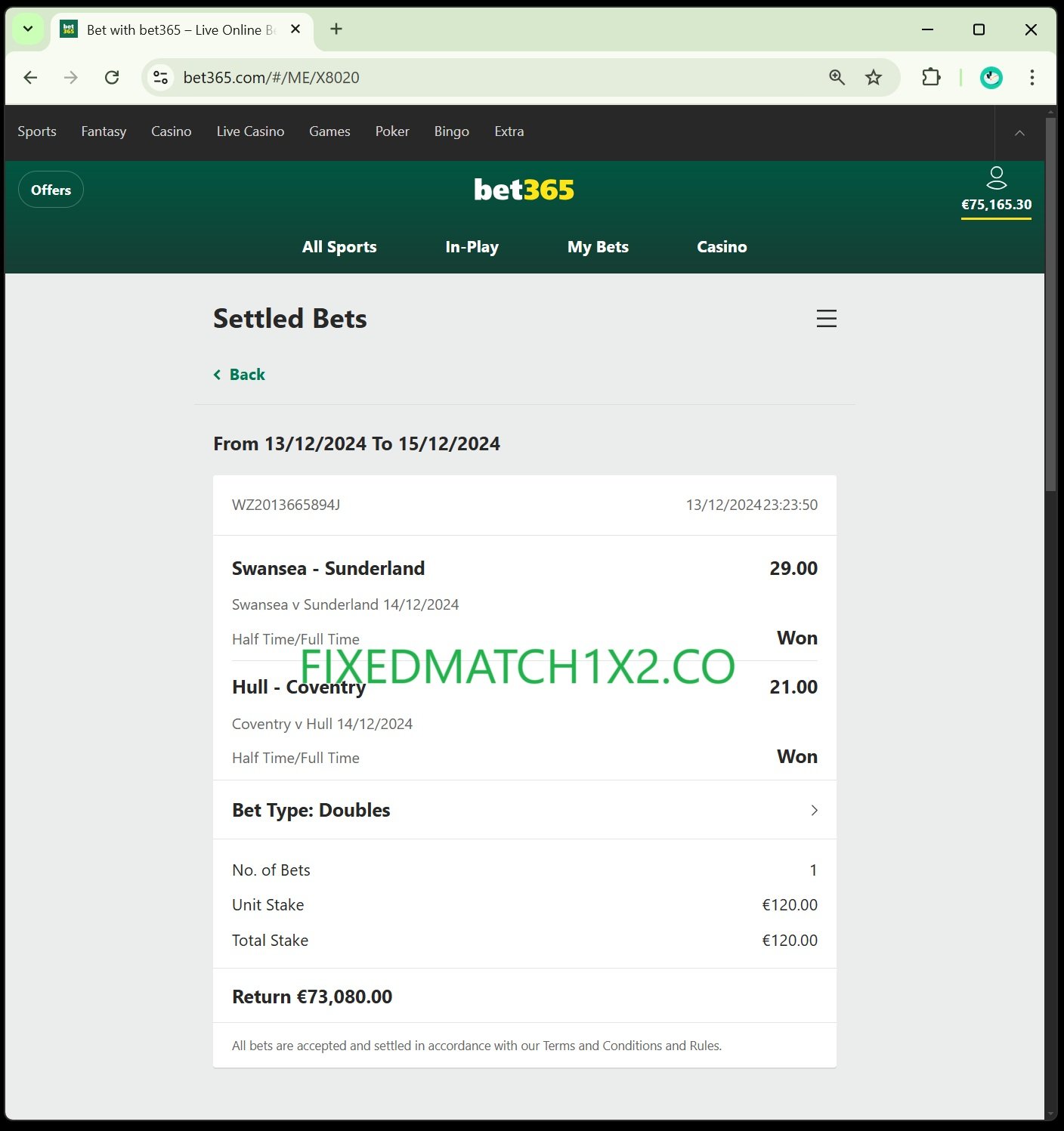Maximize the browser window

[x=979, y=29]
